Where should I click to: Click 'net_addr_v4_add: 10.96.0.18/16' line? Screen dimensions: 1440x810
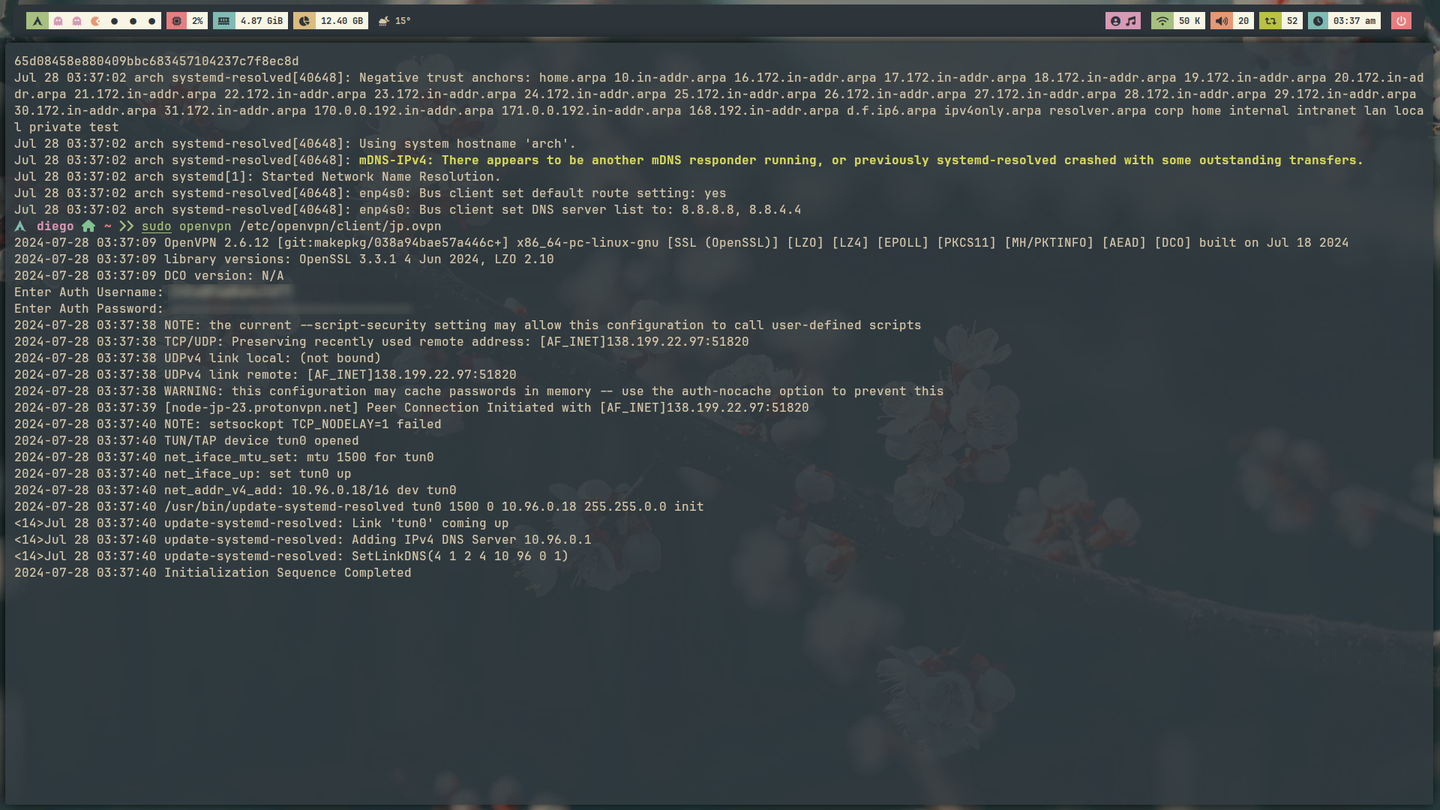pos(235,490)
